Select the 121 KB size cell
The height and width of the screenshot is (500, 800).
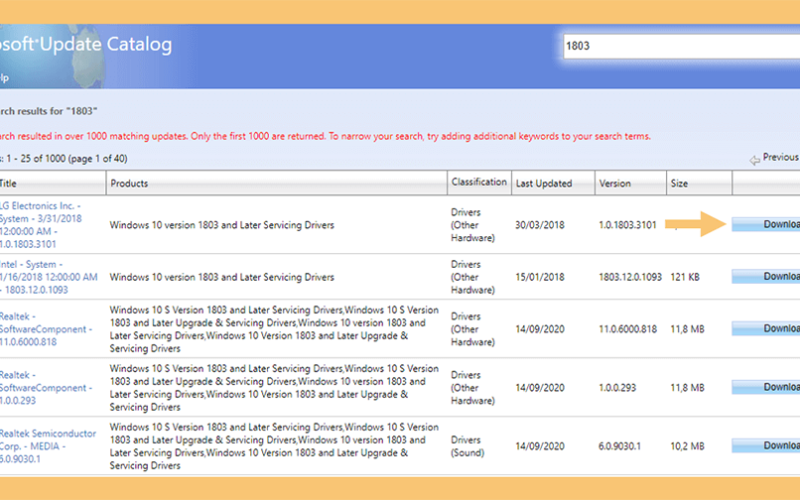pos(685,277)
